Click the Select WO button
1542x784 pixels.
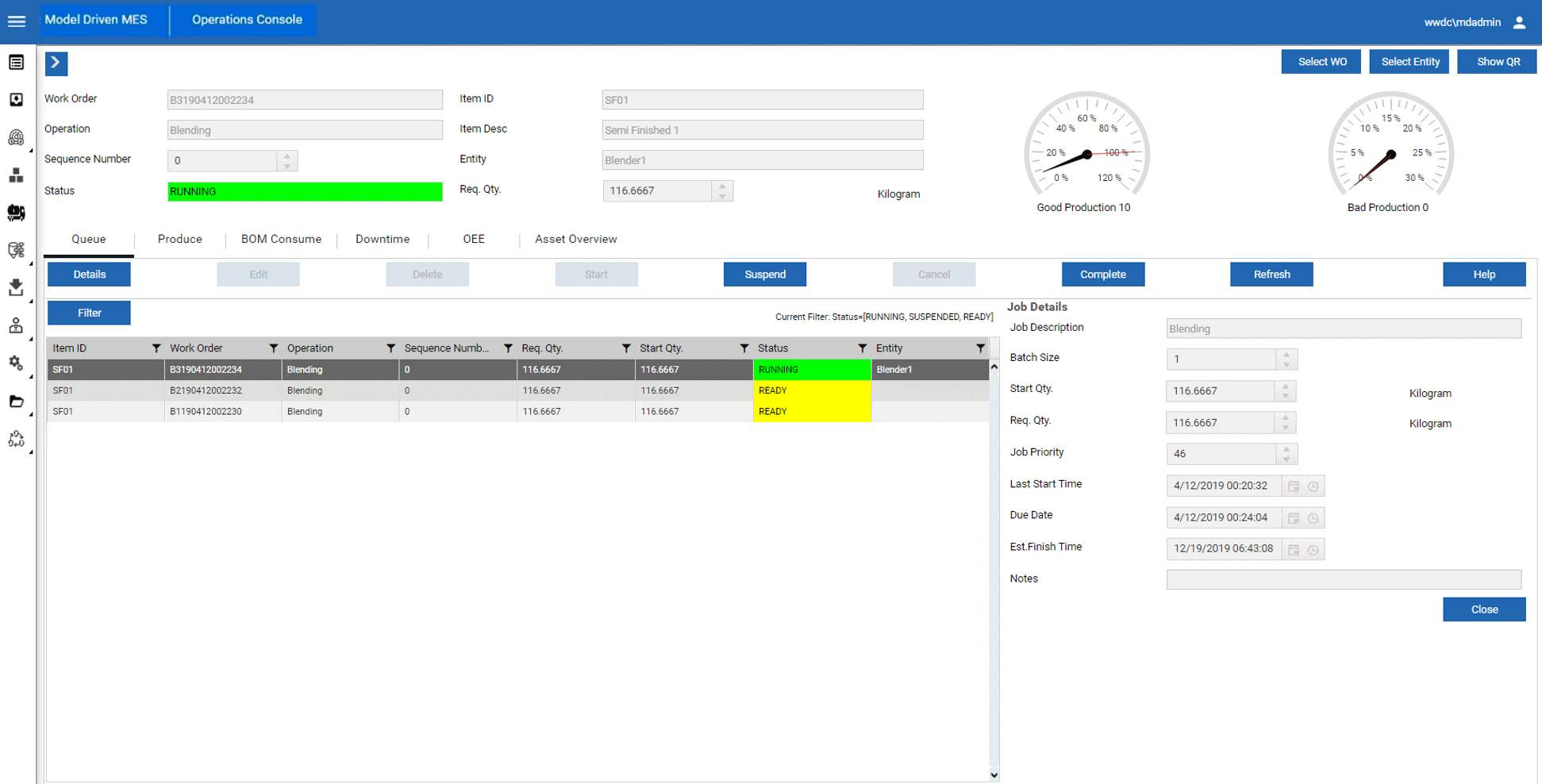1321,61
